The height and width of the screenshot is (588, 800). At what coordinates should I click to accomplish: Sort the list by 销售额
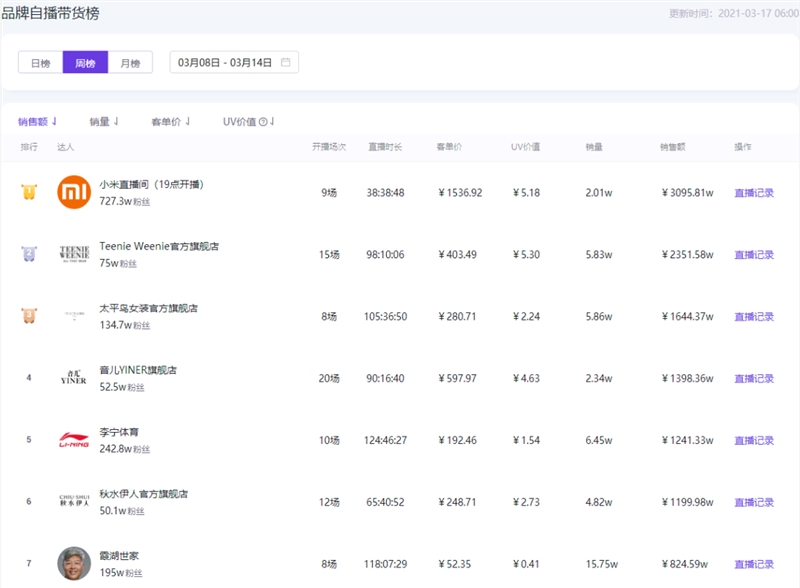[37, 121]
